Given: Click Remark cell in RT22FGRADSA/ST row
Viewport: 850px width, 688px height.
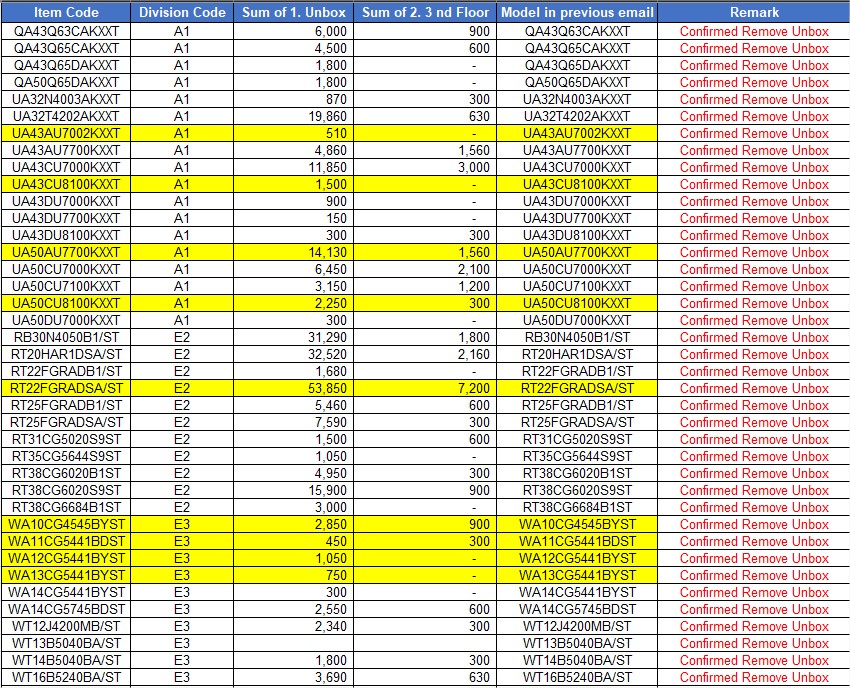Looking at the screenshot, I should 754,388.
